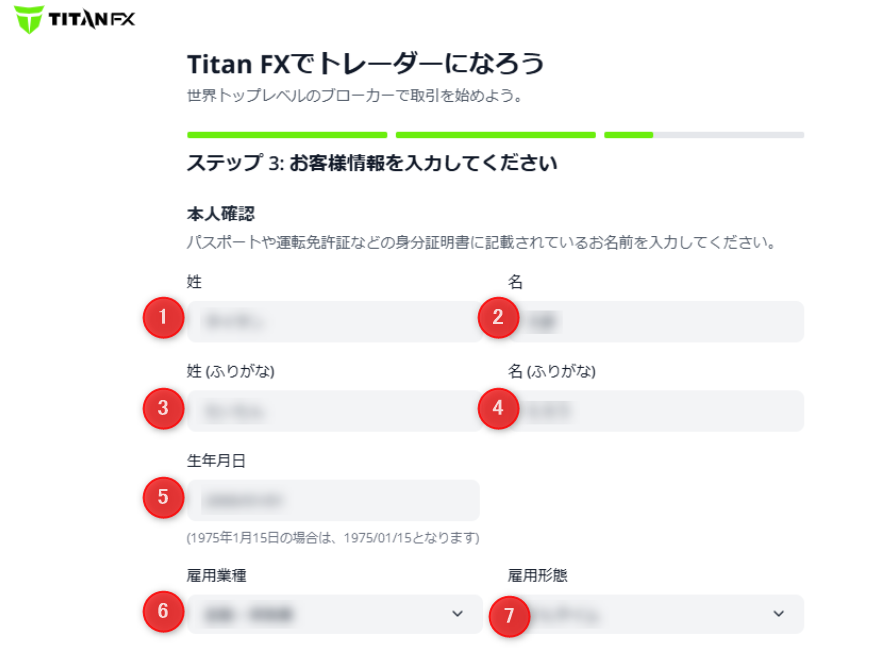Focus the 姓 last name field
The height and width of the screenshot is (664, 880).
330,321
